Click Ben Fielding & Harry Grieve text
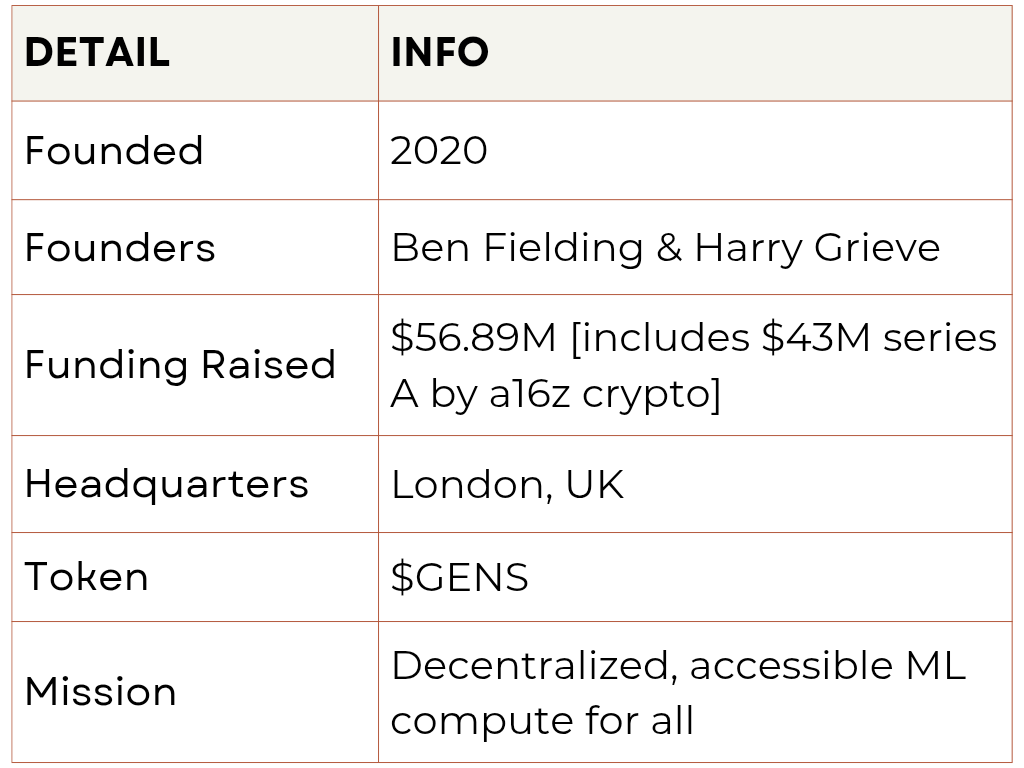The width and height of the screenshot is (1024, 768). tap(665, 249)
